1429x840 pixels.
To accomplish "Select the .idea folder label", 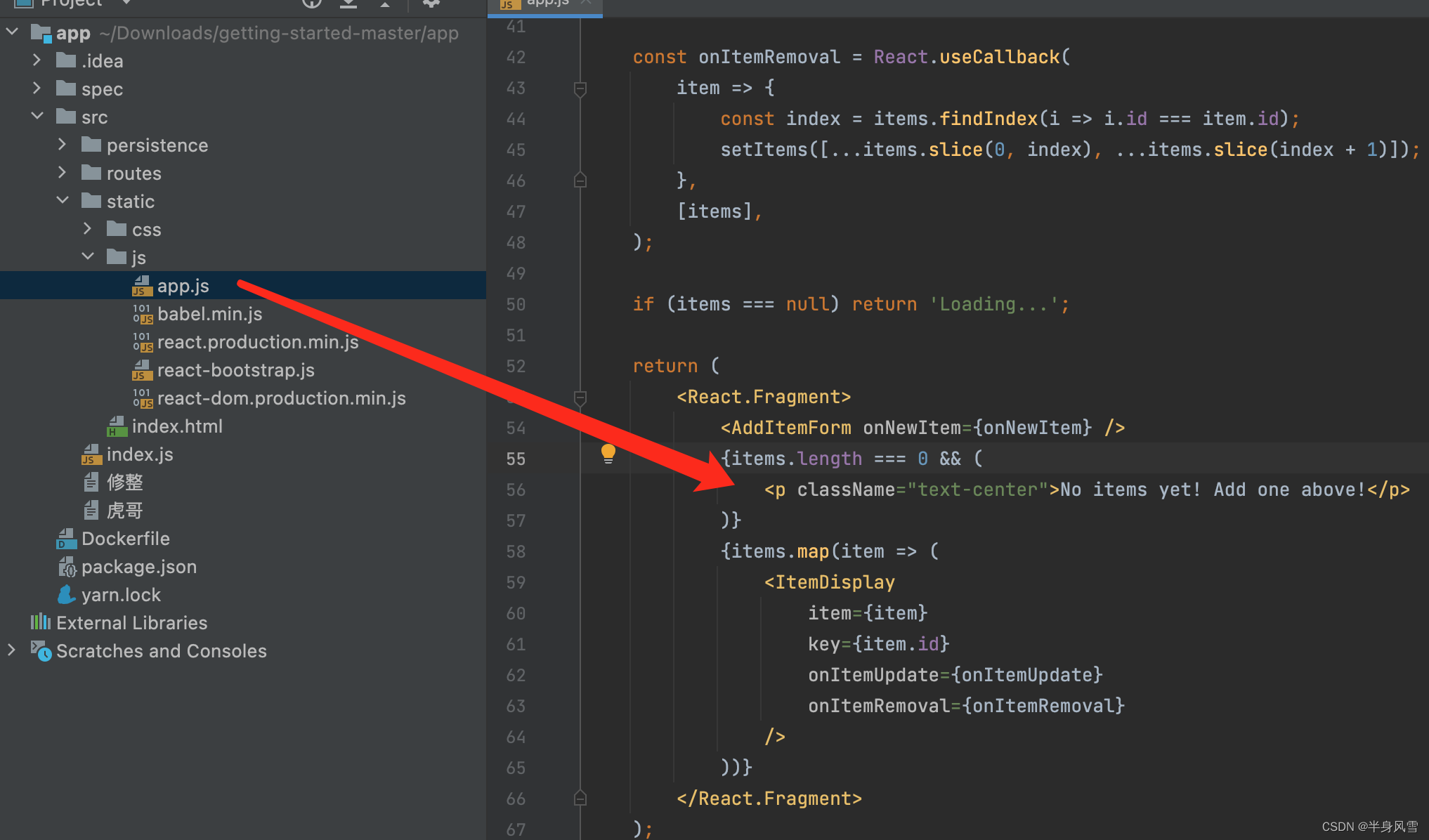I will click(x=103, y=61).
